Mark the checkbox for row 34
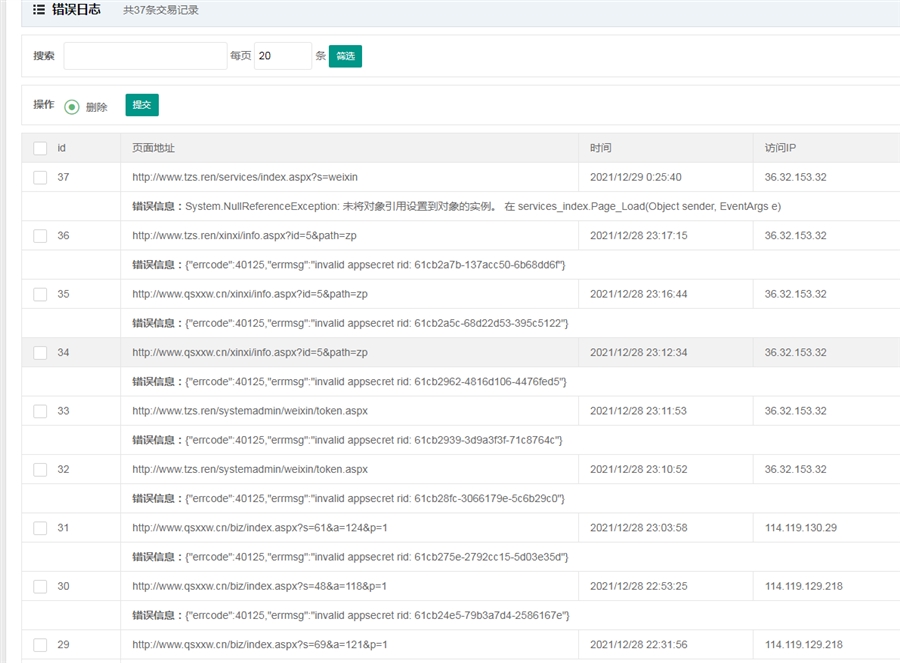Image resolution: width=900 pixels, height=663 pixels. 40,353
